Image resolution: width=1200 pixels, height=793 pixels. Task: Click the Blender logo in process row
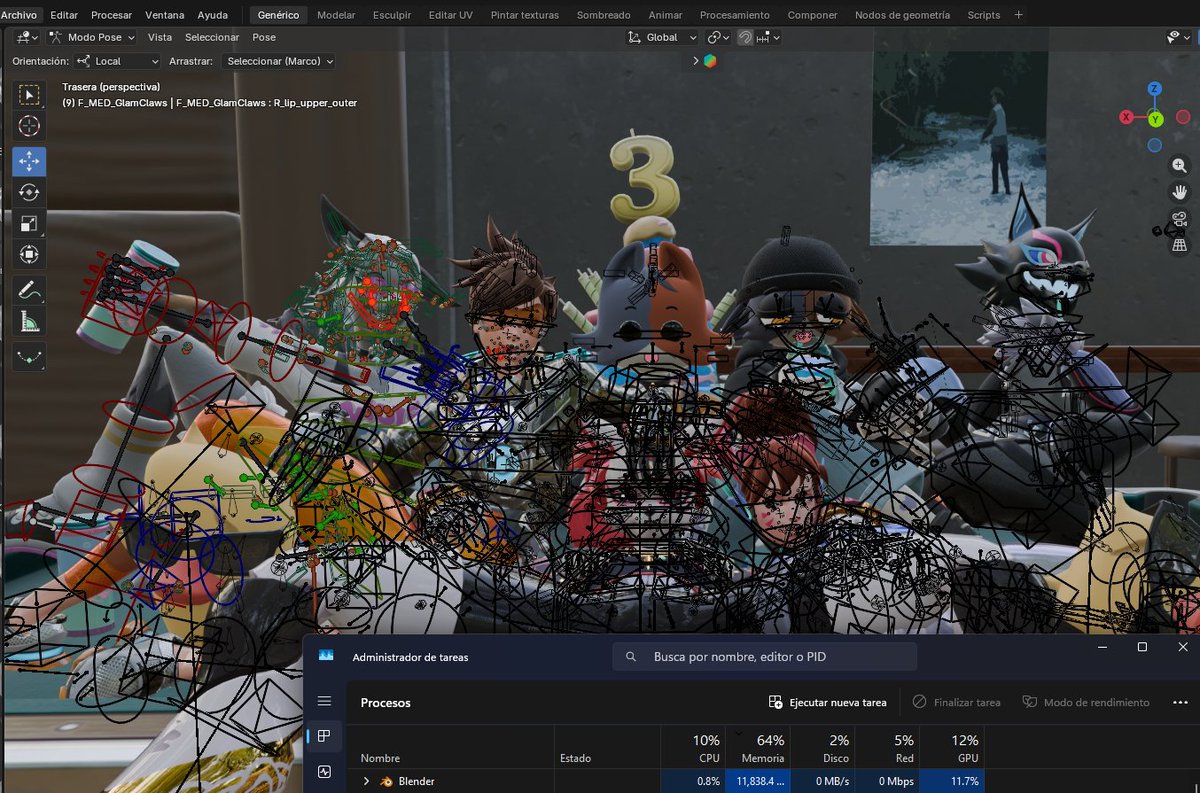pyautogui.click(x=385, y=781)
